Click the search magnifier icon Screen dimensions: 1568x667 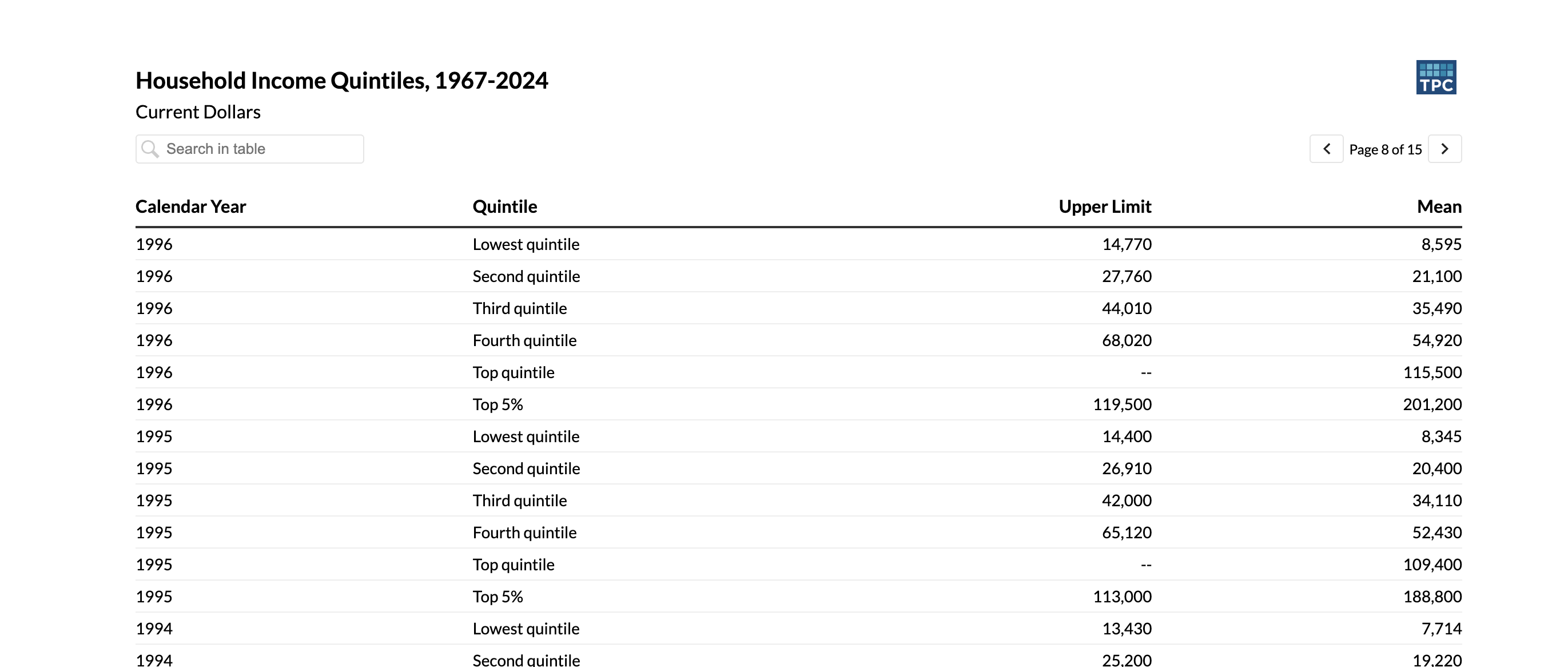pyautogui.click(x=150, y=149)
